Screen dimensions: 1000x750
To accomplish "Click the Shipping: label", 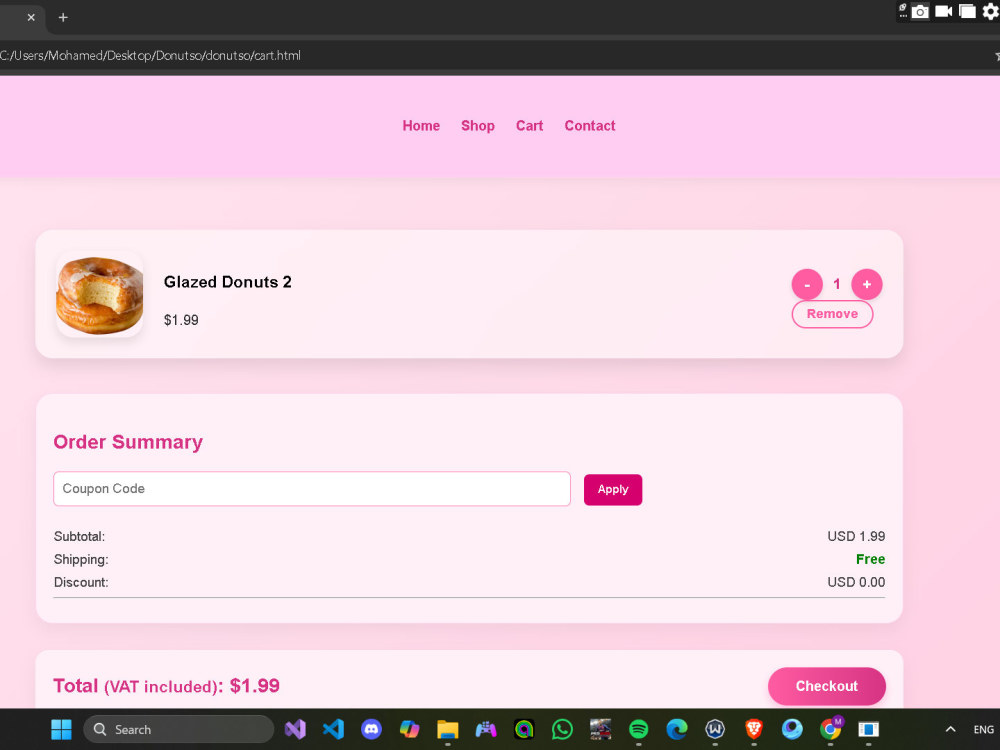I will click(81, 559).
